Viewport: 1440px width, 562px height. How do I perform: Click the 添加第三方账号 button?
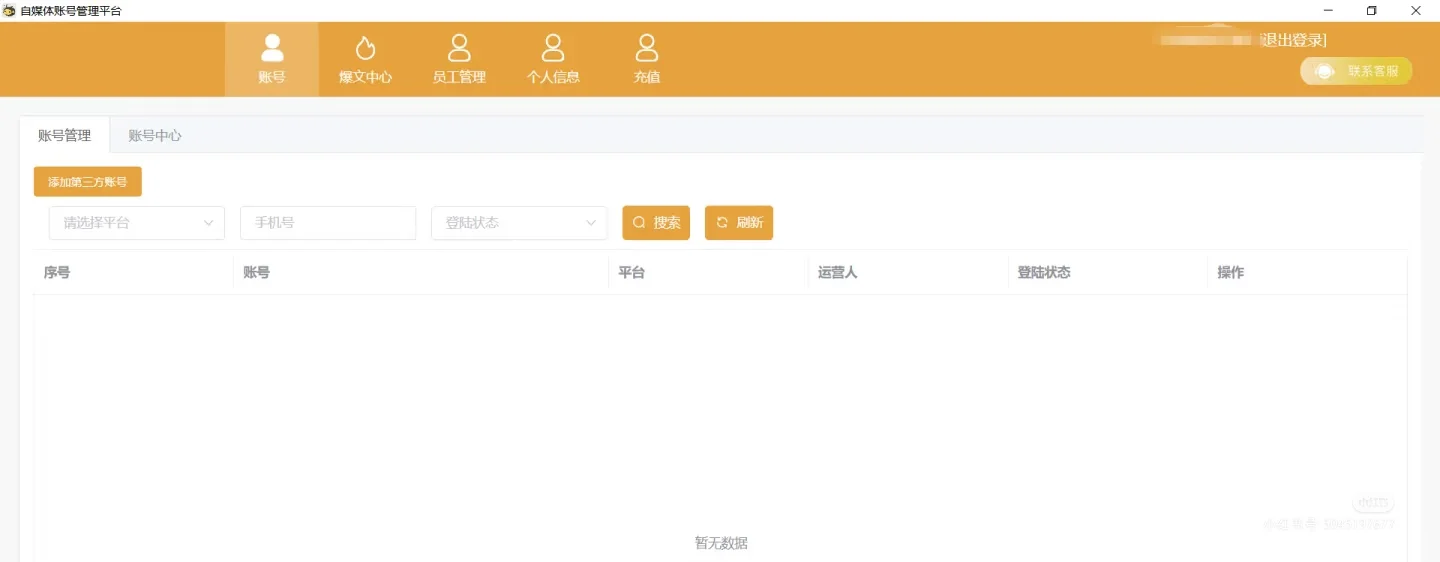click(88, 182)
